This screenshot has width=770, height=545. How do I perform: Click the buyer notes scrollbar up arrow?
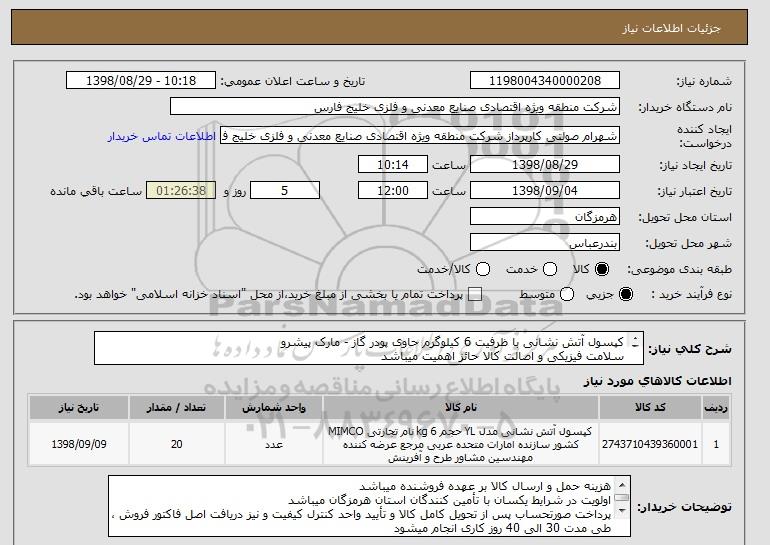622,485
